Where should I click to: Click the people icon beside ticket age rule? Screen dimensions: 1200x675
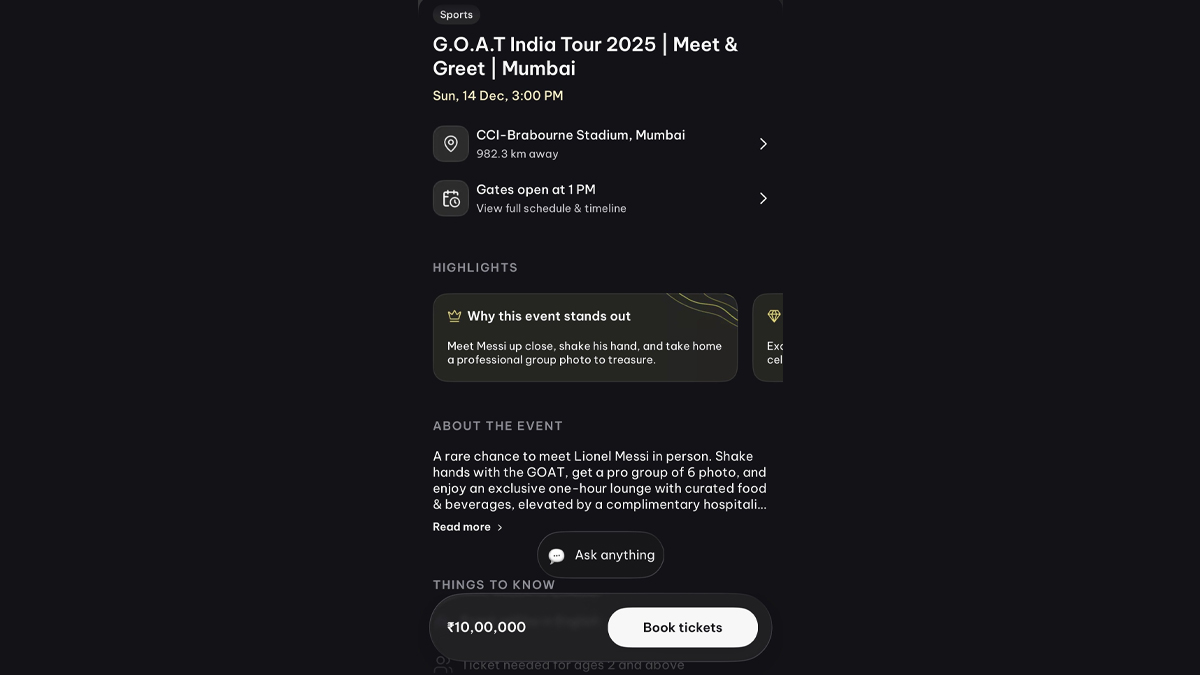[442, 664]
